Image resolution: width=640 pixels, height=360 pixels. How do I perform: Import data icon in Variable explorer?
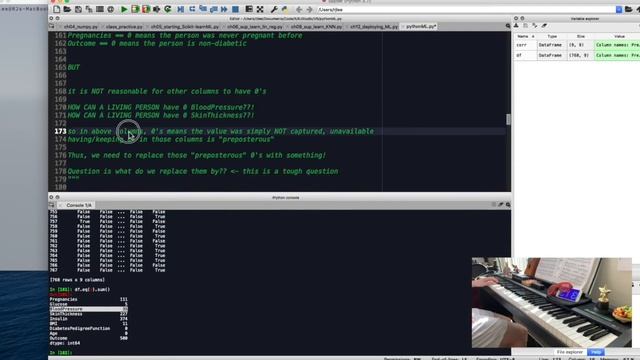516,26
